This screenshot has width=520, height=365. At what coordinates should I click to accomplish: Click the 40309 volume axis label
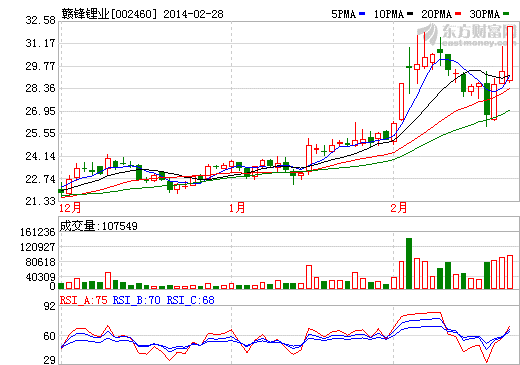[x=40, y=277]
